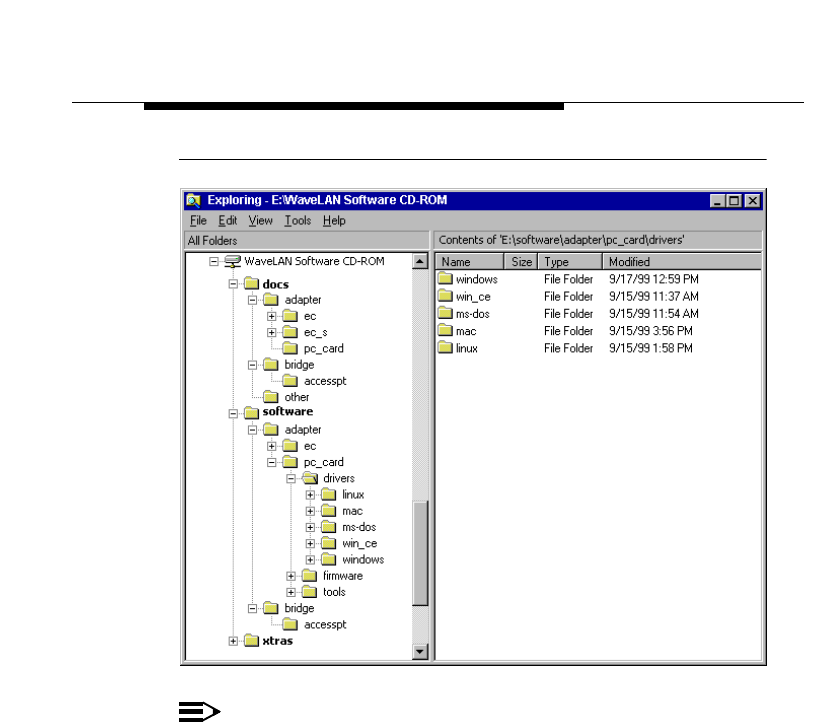Select the WaveLAN Software CD-ROM drive icon
838x722 pixels.
coord(232,261)
